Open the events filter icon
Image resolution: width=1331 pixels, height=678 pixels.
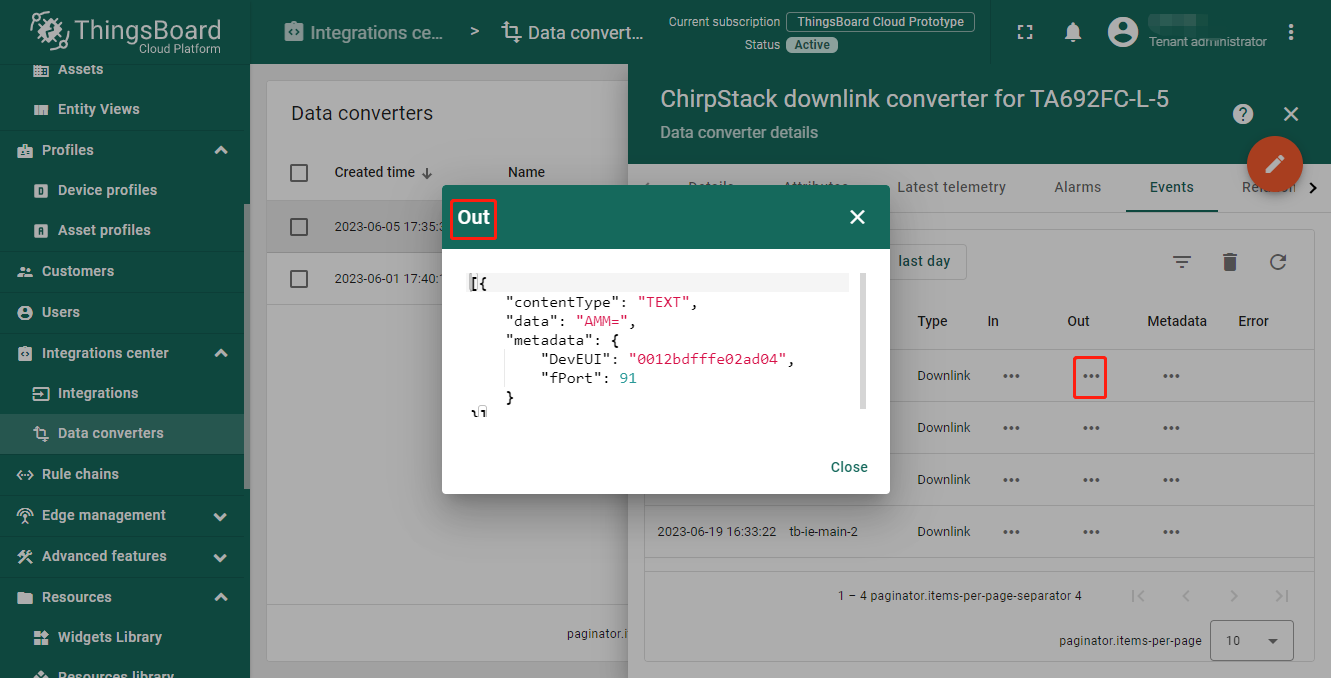pos(1182,262)
